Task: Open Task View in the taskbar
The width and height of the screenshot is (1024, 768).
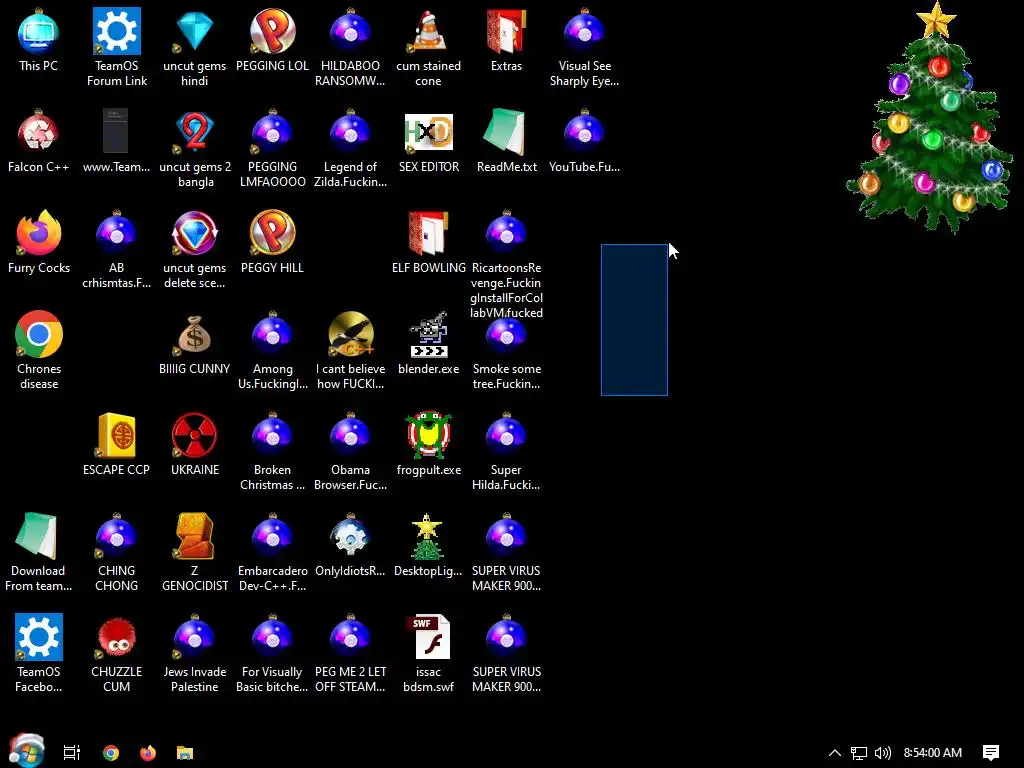Action: [72, 752]
